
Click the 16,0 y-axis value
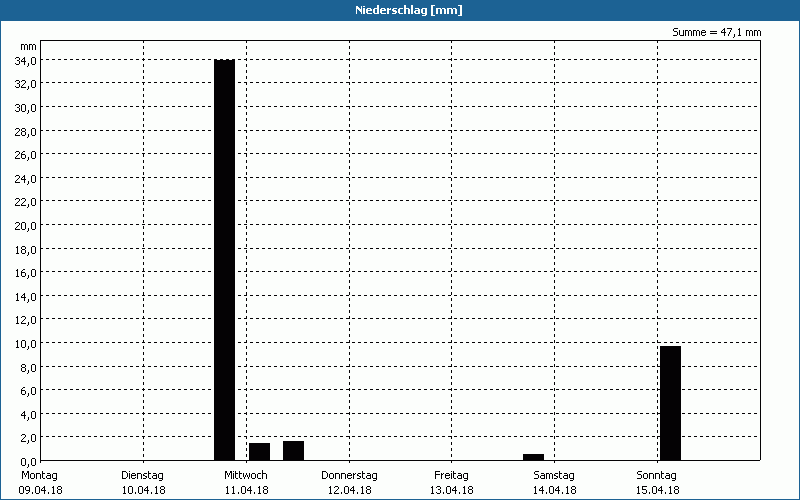[26, 273]
